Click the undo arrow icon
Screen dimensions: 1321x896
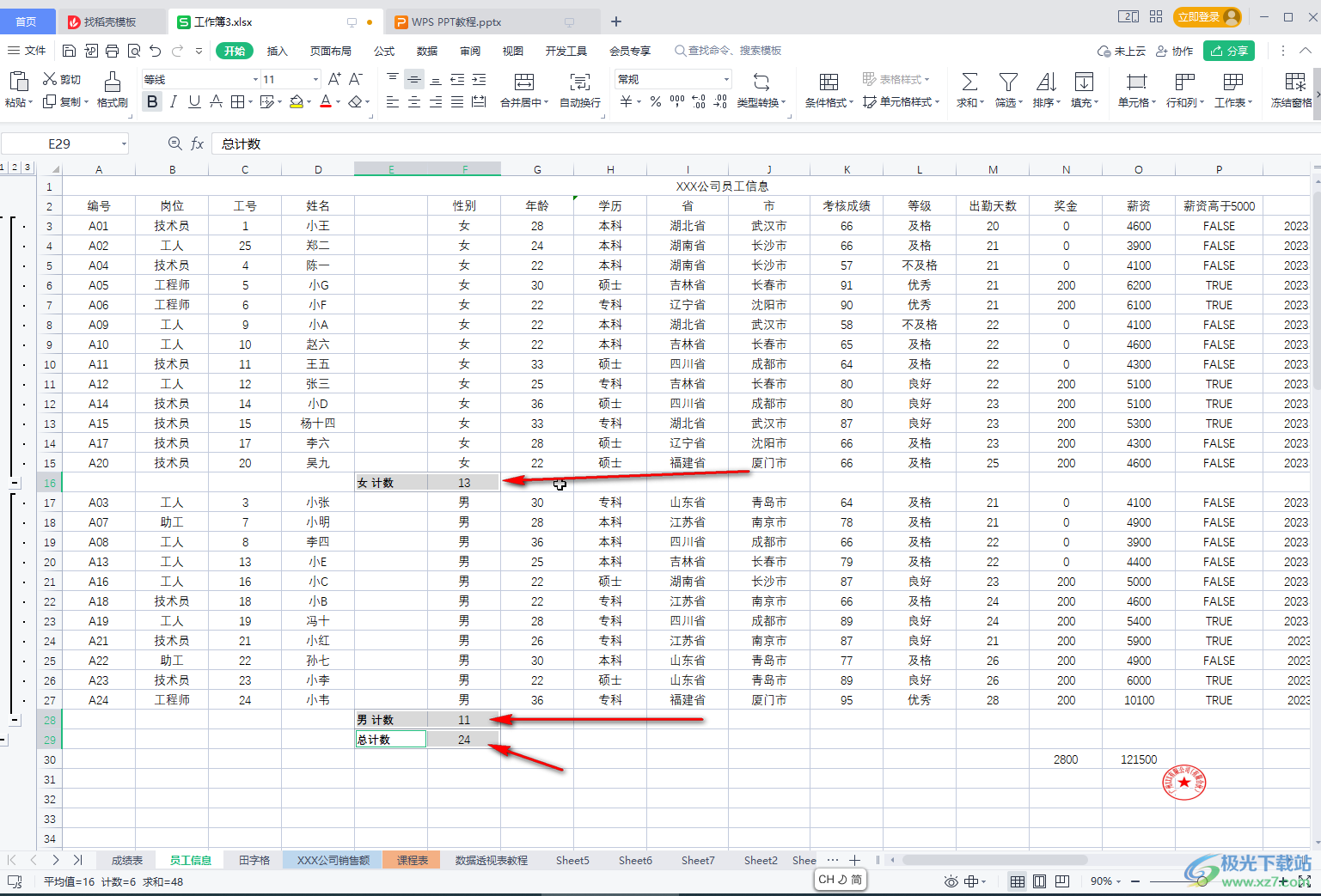[x=156, y=52]
